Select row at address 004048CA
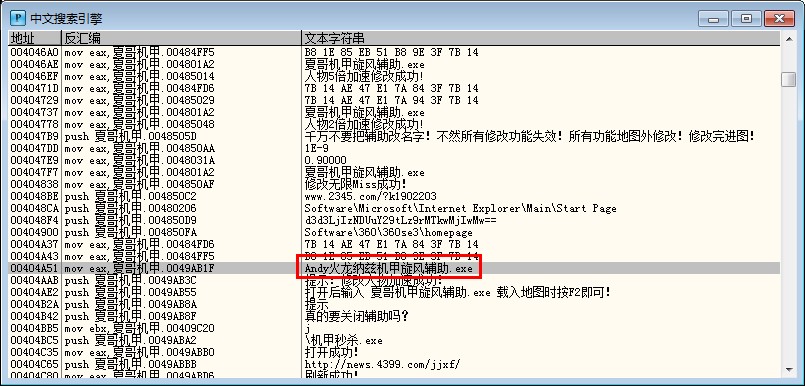The image size is (805, 386). coord(394,208)
